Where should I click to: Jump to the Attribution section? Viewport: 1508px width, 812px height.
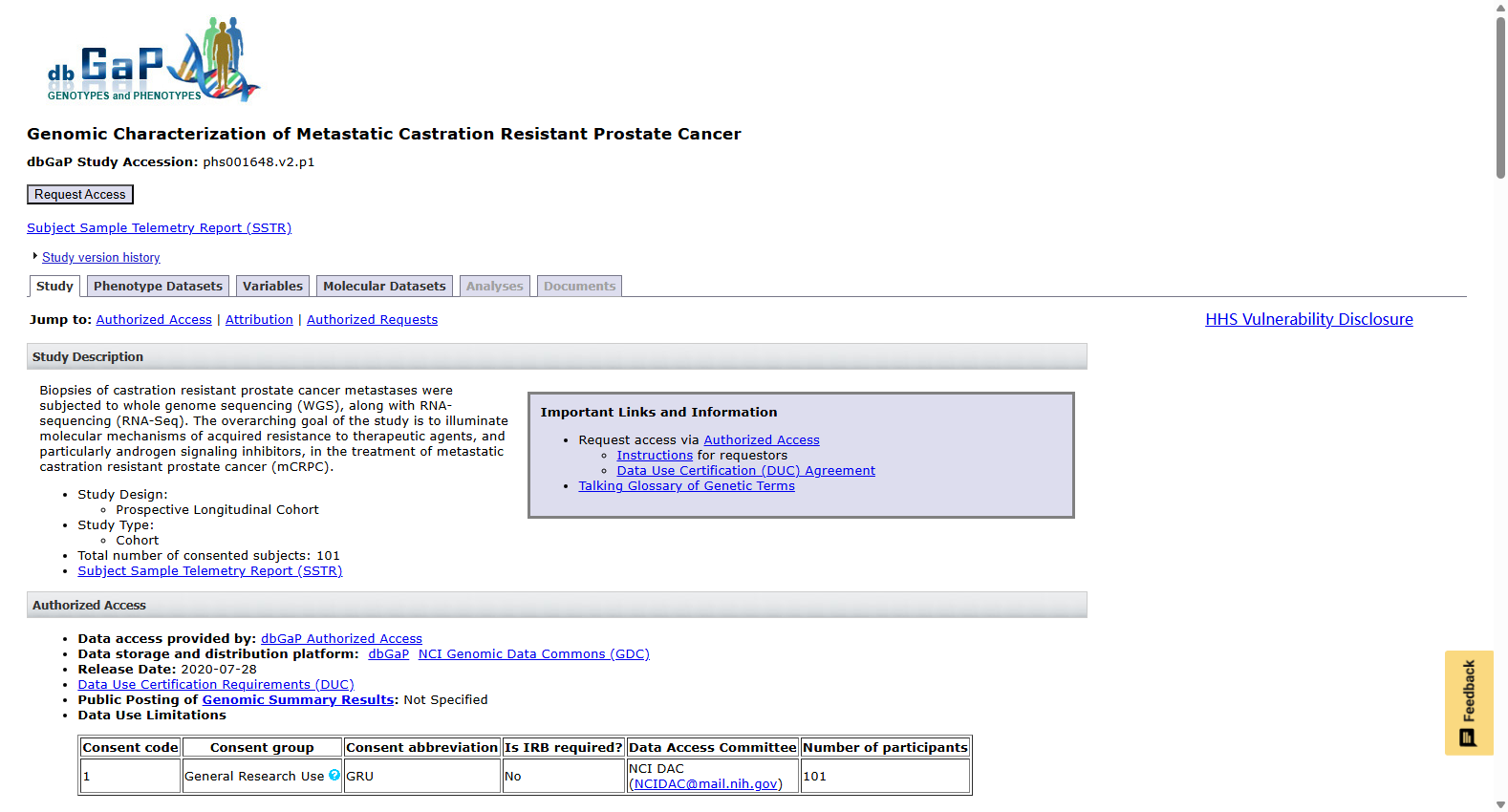(259, 319)
